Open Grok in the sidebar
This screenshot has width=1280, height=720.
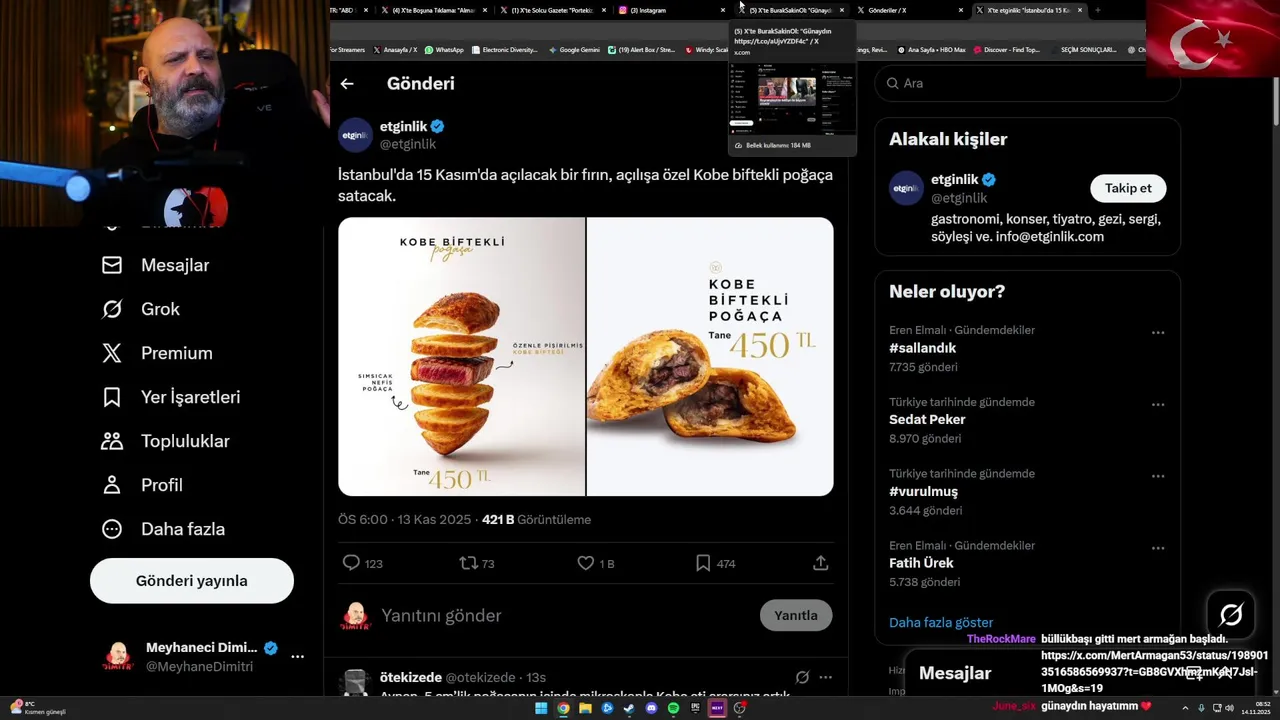tap(141, 309)
